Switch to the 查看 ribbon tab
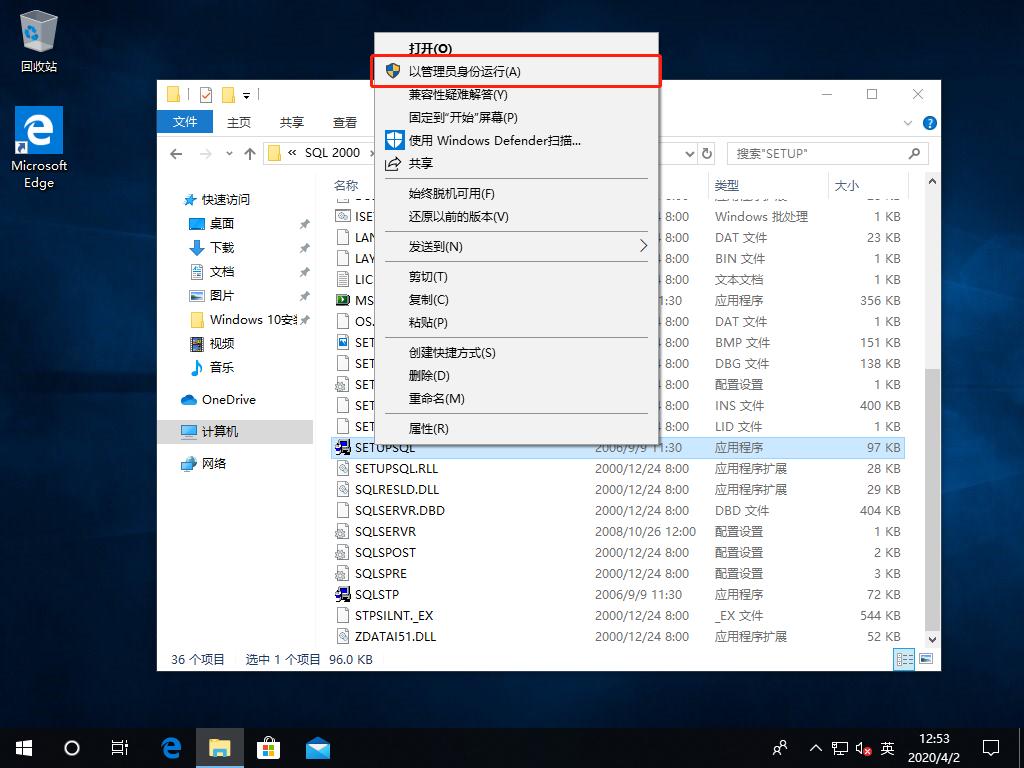The height and width of the screenshot is (768, 1024). pyautogui.click(x=344, y=122)
